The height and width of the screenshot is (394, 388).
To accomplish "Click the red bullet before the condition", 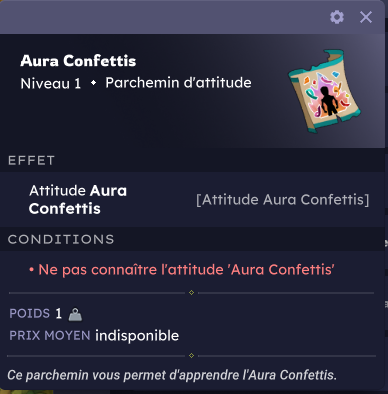I will 31,270.
